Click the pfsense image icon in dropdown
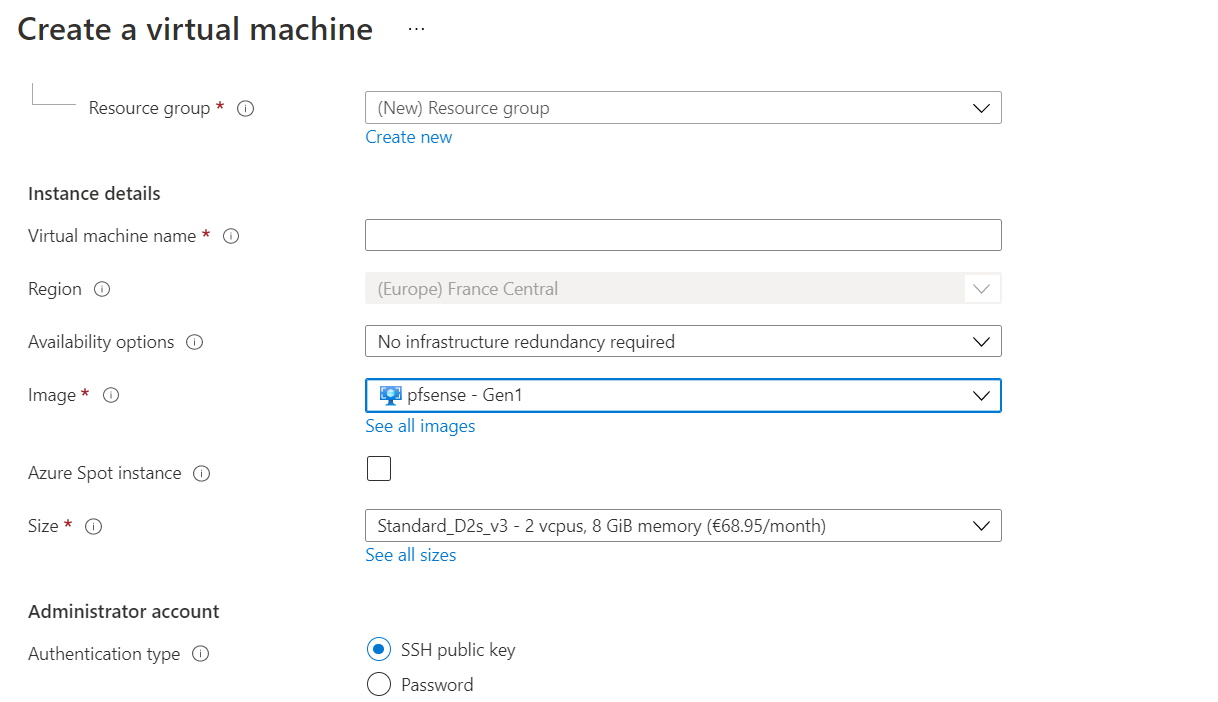This screenshot has height=702, width=1218. click(x=391, y=395)
